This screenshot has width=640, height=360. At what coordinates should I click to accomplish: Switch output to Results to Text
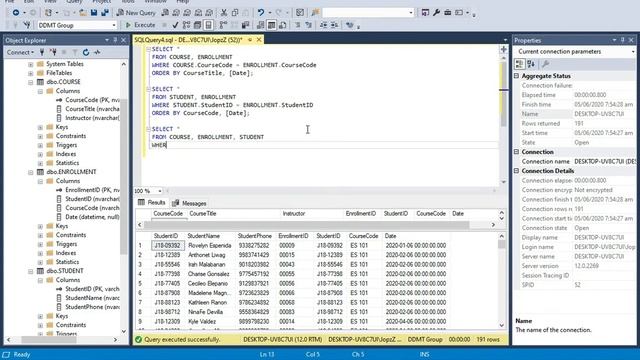(260, 25)
